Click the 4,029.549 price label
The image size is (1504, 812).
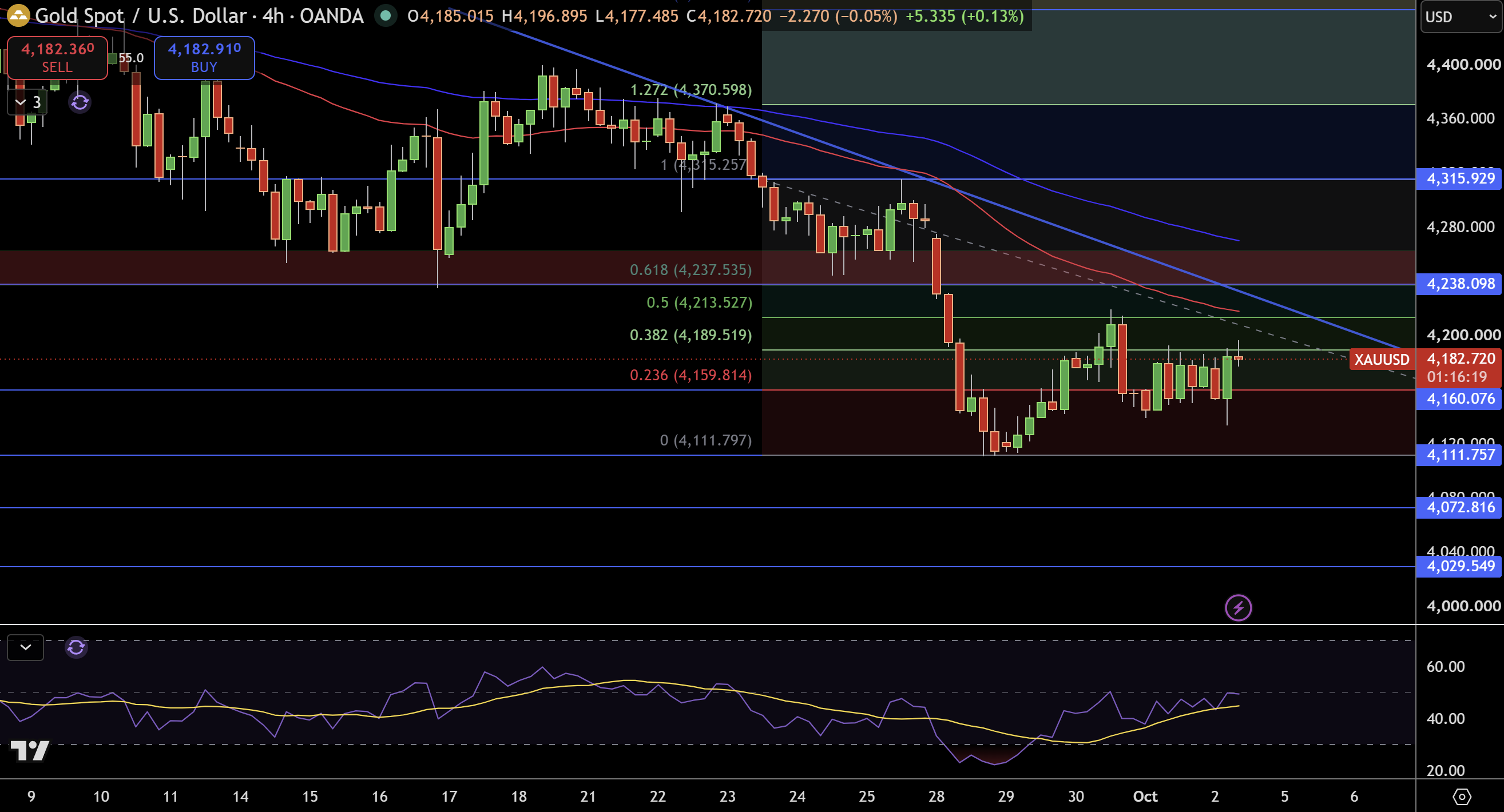(1459, 566)
